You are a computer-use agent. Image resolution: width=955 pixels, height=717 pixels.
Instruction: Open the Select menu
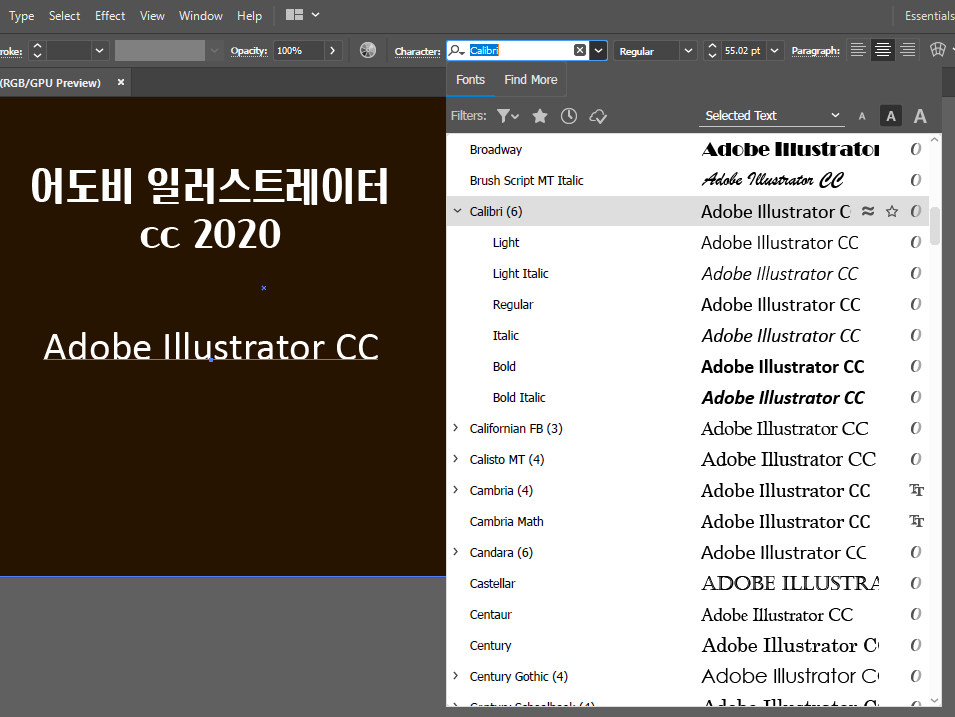(64, 16)
